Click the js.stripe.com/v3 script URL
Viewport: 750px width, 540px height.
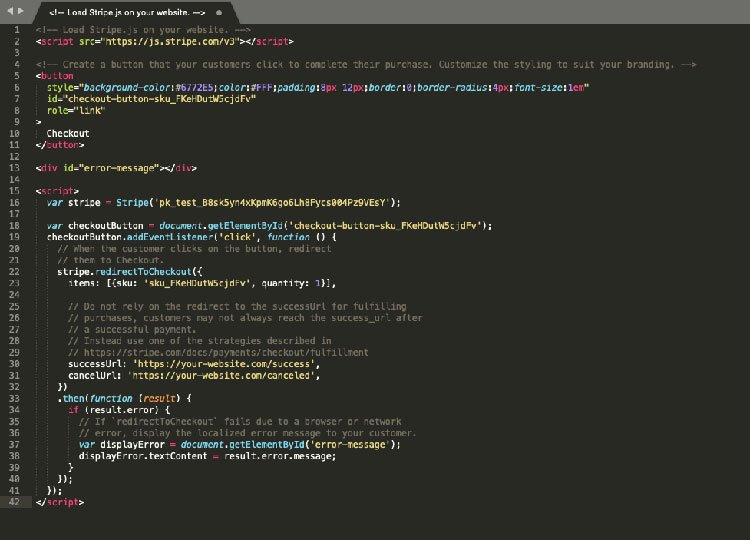pyautogui.click(x=171, y=42)
